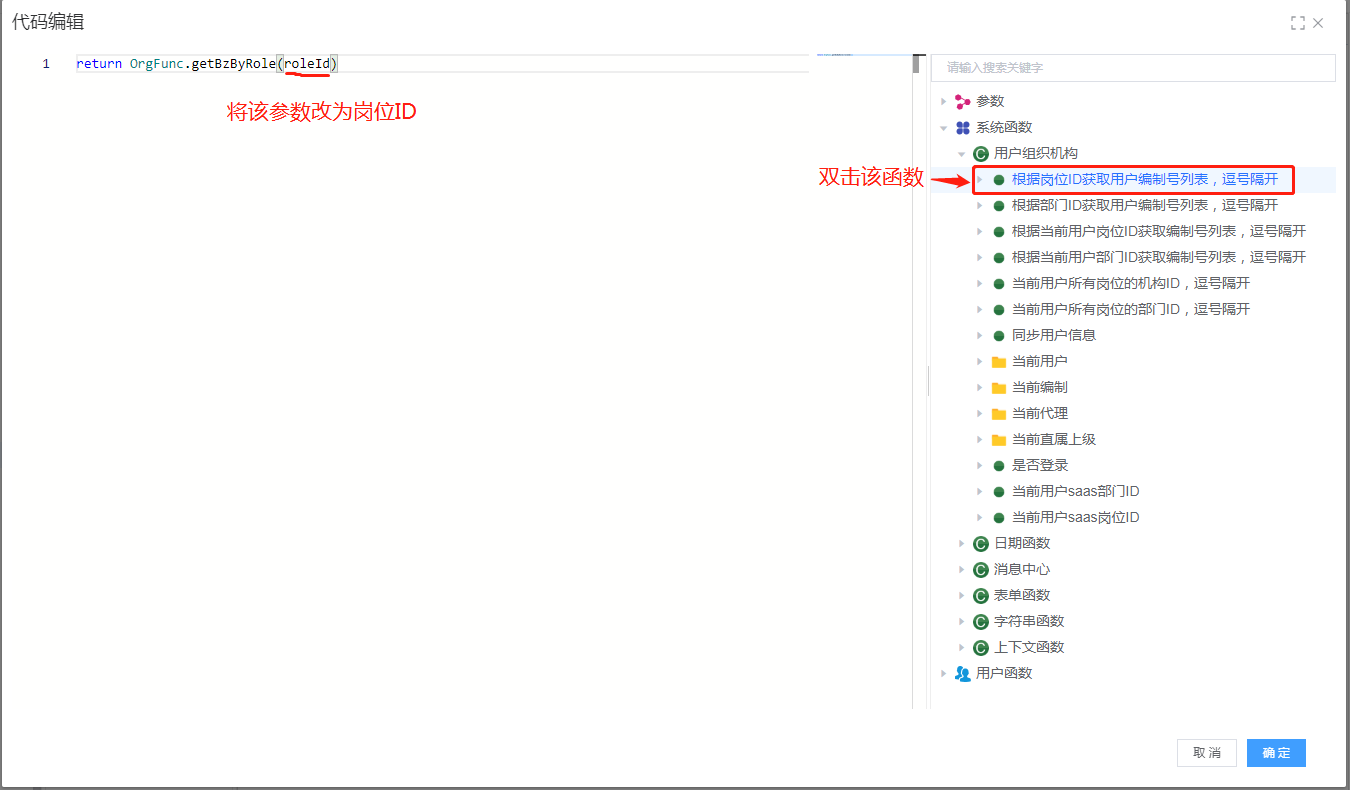Click the 日期函数 green class icon
Viewport: 1350px width, 790px height.
pyautogui.click(x=980, y=543)
